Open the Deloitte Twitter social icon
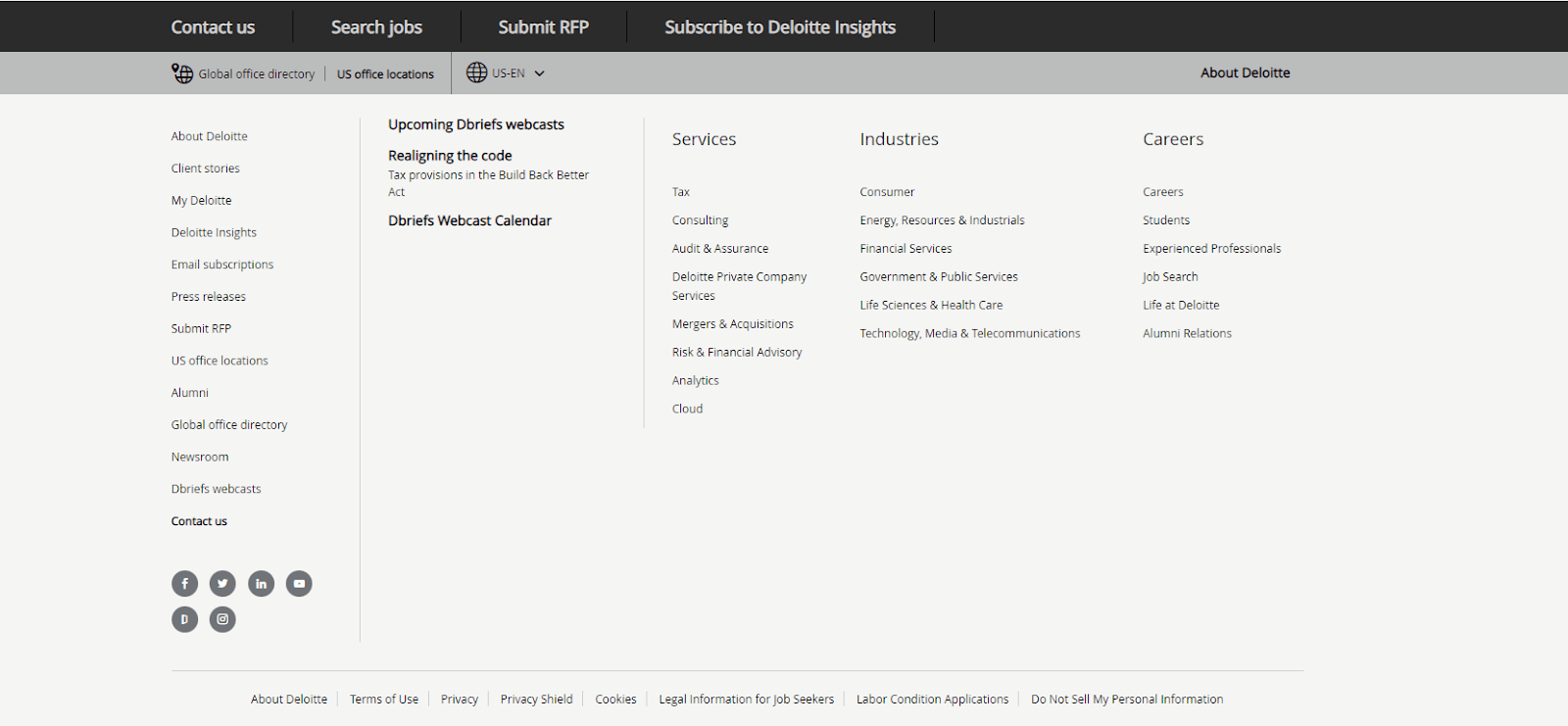1568x726 pixels. (x=222, y=584)
